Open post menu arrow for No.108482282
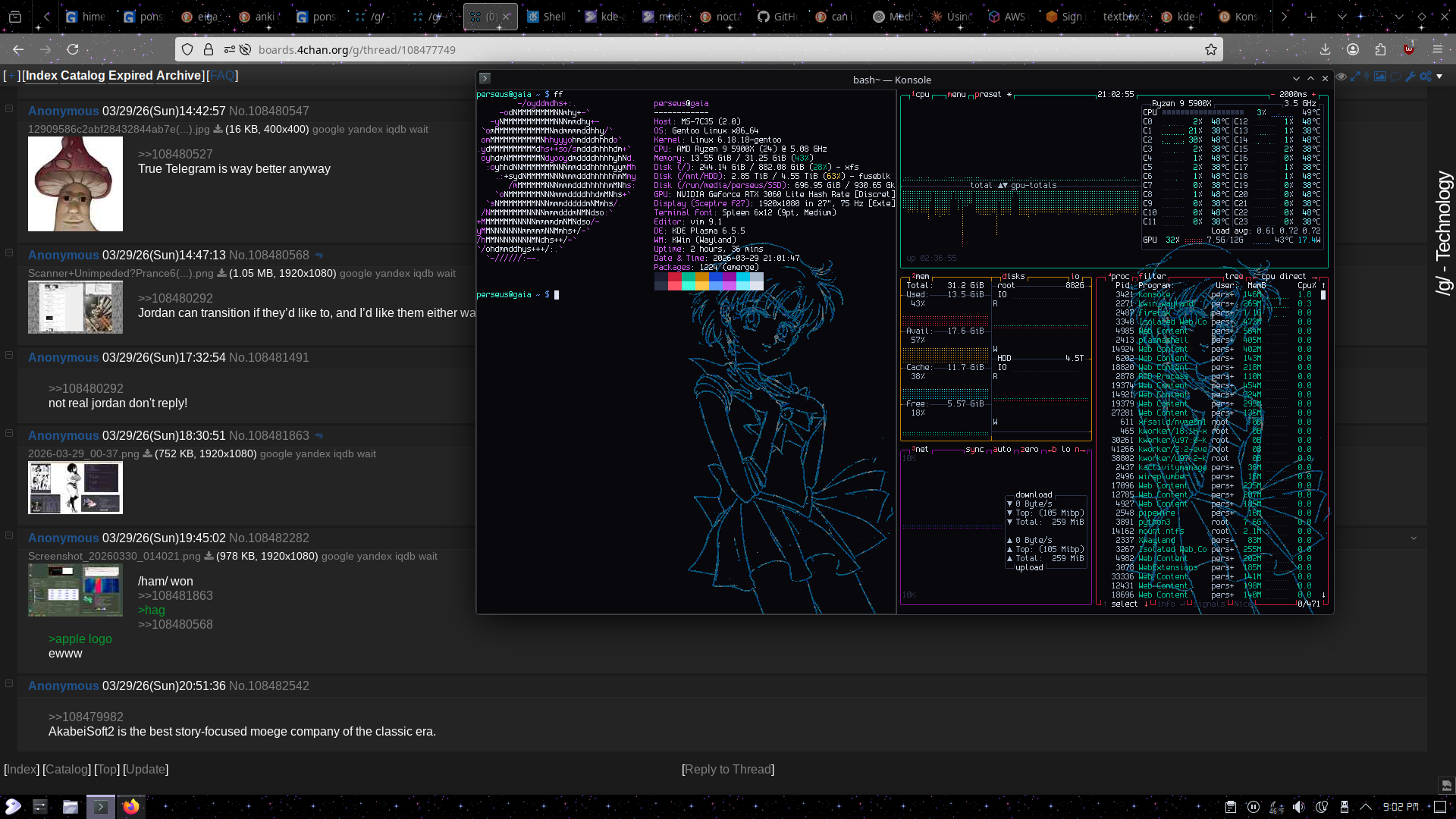 (x=1414, y=538)
